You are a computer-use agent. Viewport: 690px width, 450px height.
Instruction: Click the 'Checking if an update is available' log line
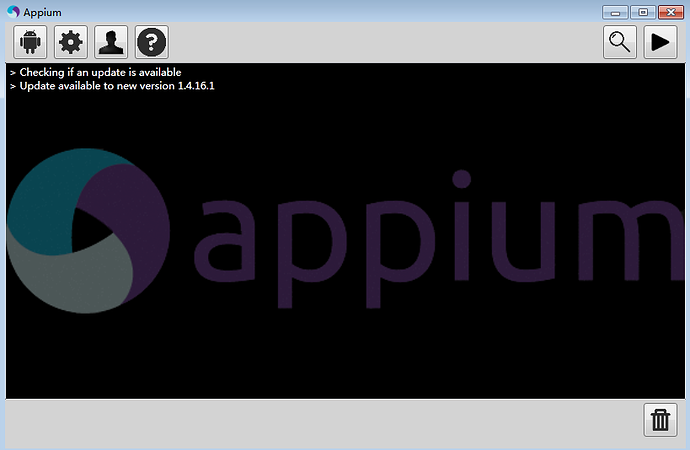pos(100,72)
